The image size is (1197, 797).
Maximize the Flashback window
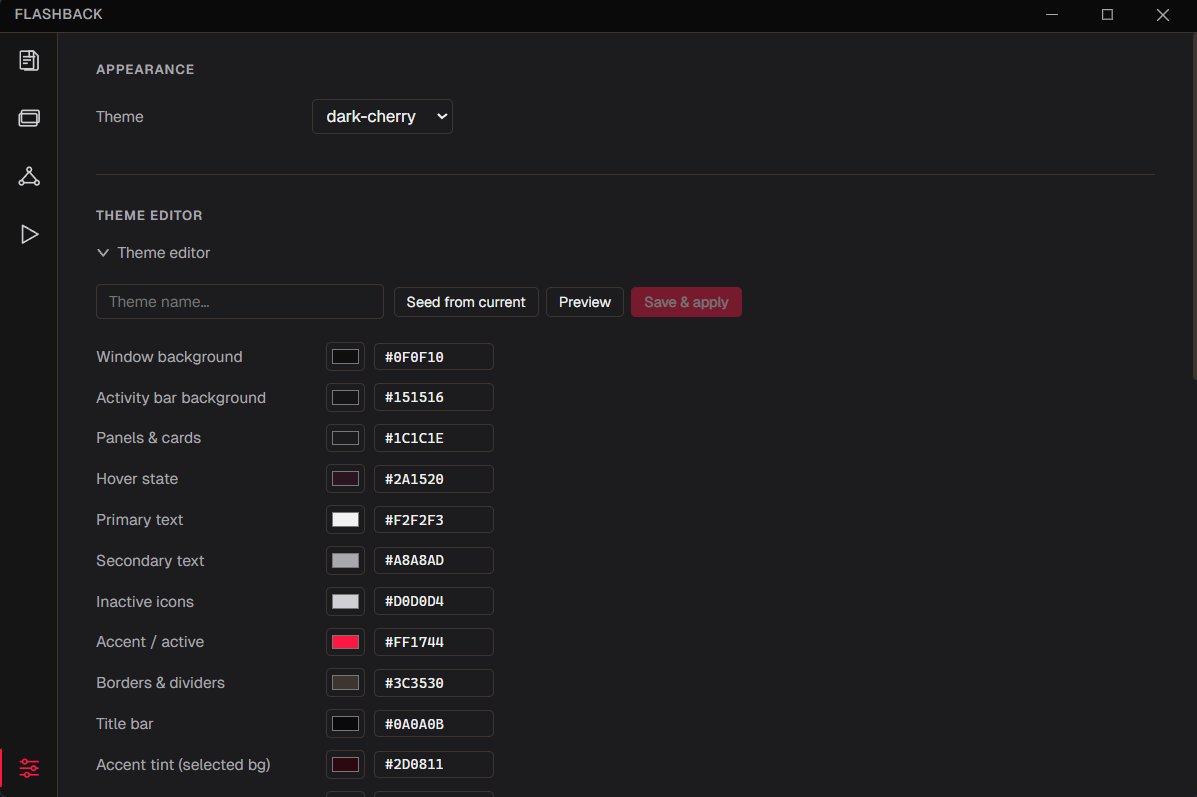coord(1107,15)
